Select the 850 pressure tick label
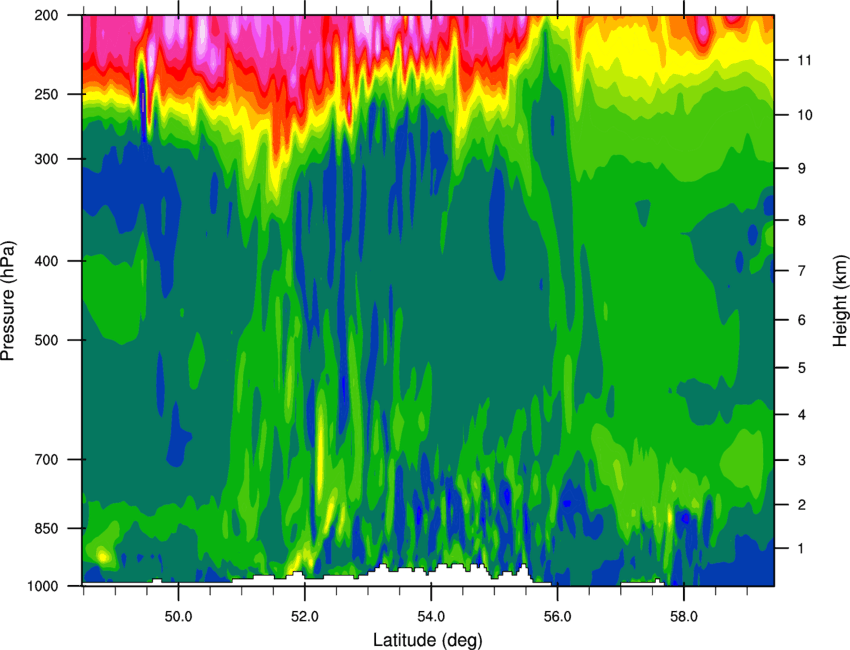 [x=47, y=529]
